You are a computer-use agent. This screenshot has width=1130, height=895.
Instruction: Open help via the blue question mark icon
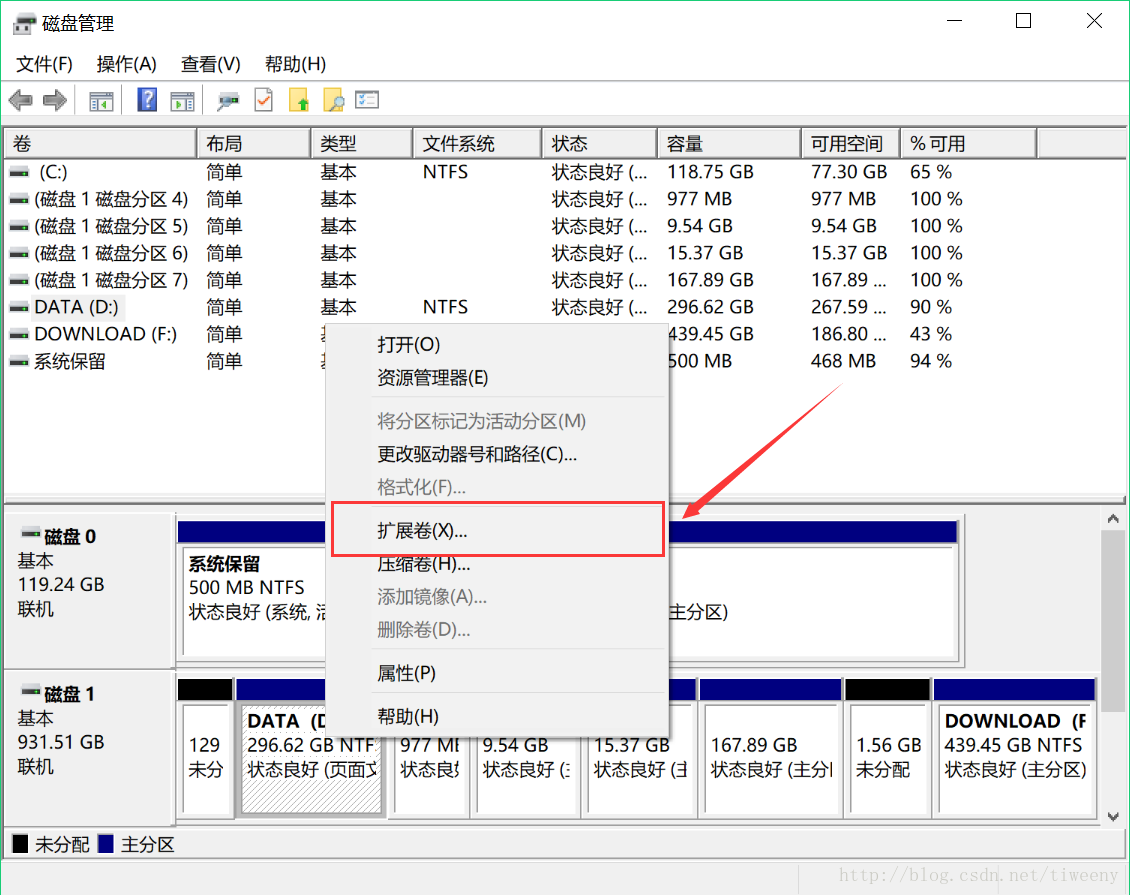pos(147,99)
